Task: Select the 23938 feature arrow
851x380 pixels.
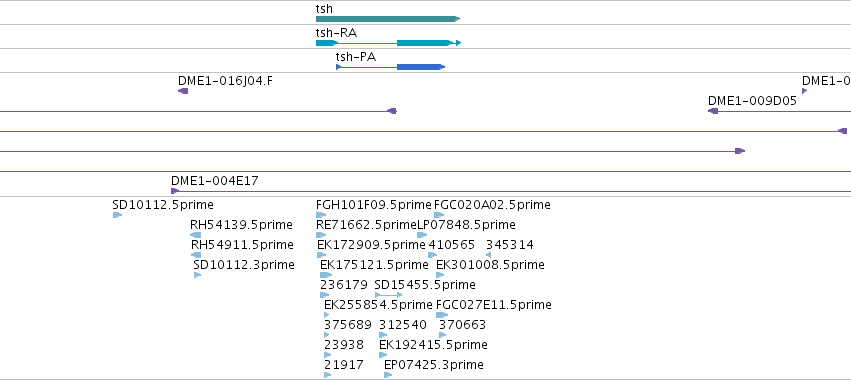Action: pos(327,355)
